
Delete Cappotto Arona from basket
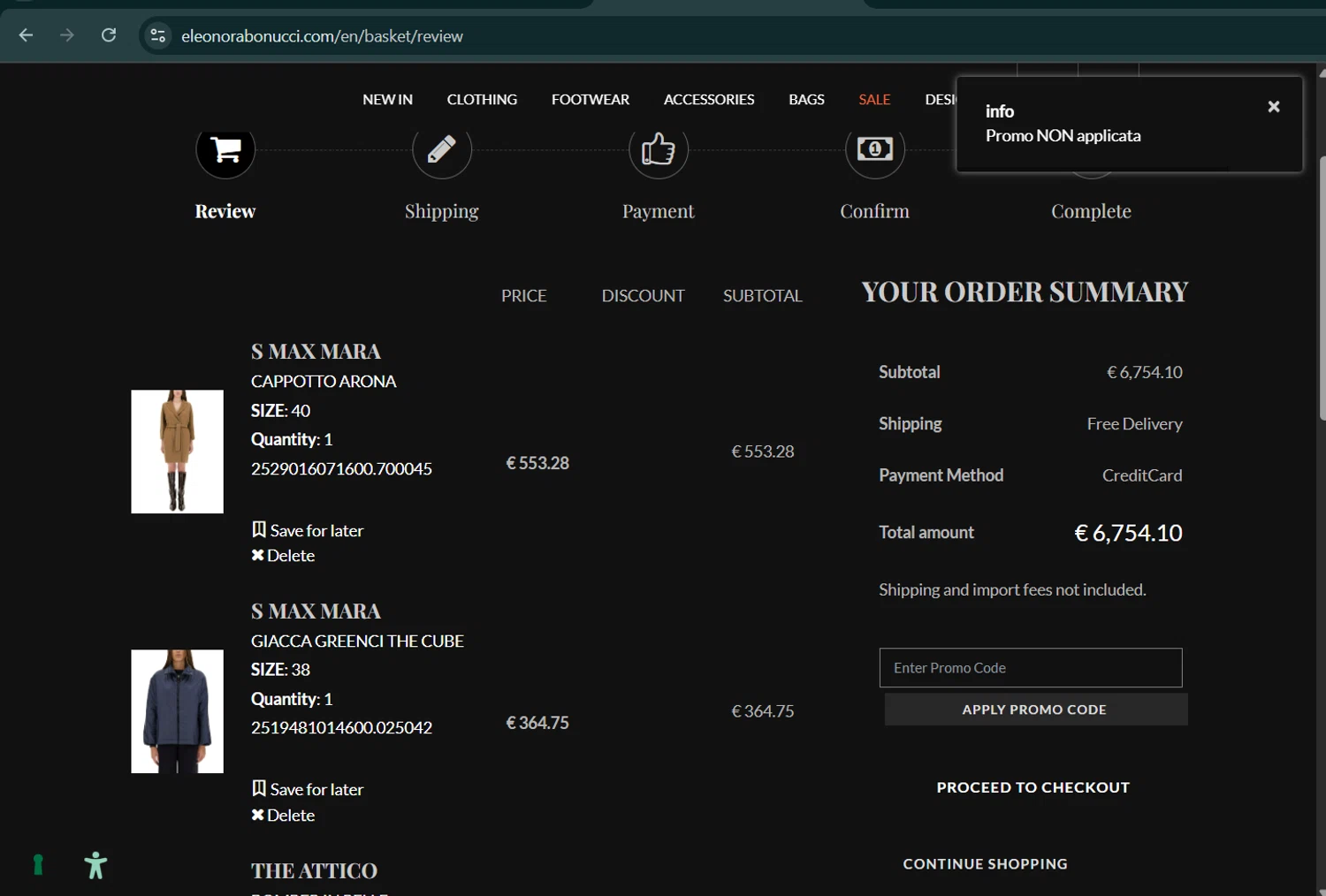(283, 556)
